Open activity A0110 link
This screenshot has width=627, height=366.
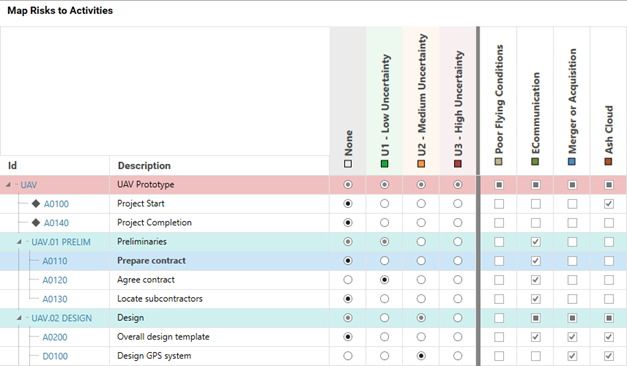click(x=55, y=261)
